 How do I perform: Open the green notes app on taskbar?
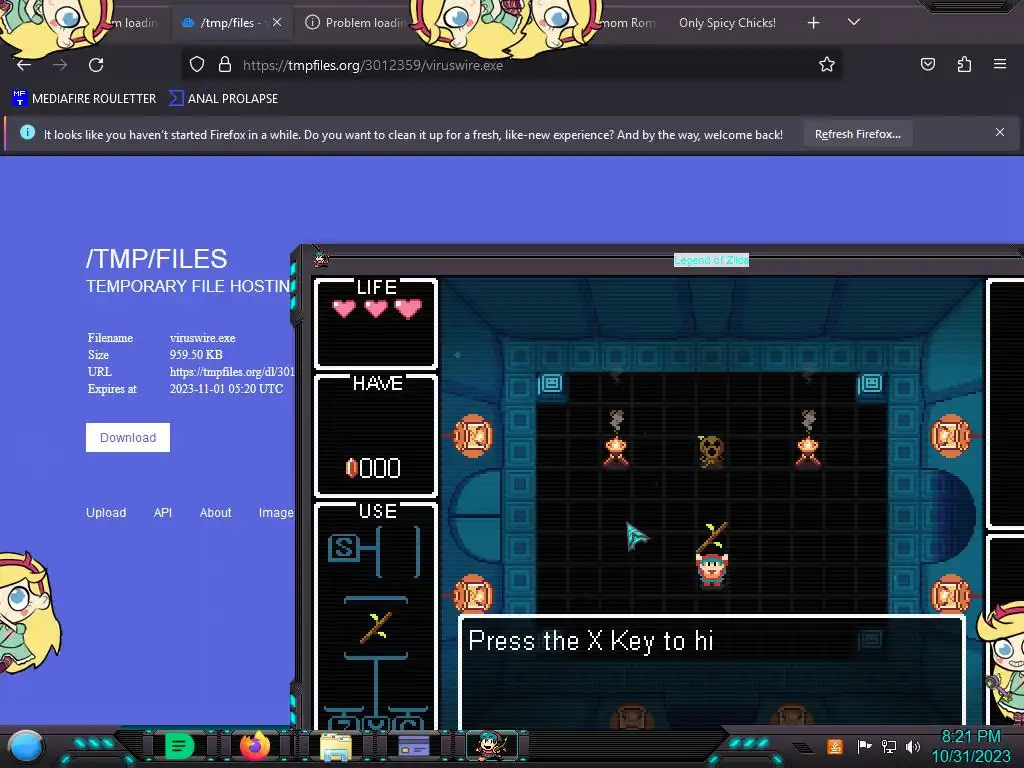[x=179, y=745]
